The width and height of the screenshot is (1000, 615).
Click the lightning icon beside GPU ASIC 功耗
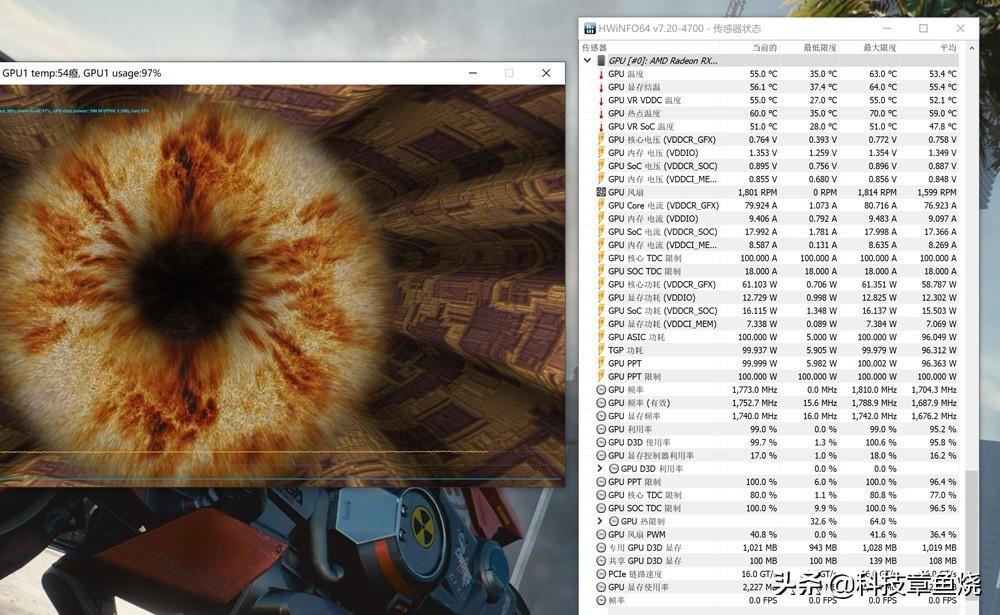tap(601, 337)
